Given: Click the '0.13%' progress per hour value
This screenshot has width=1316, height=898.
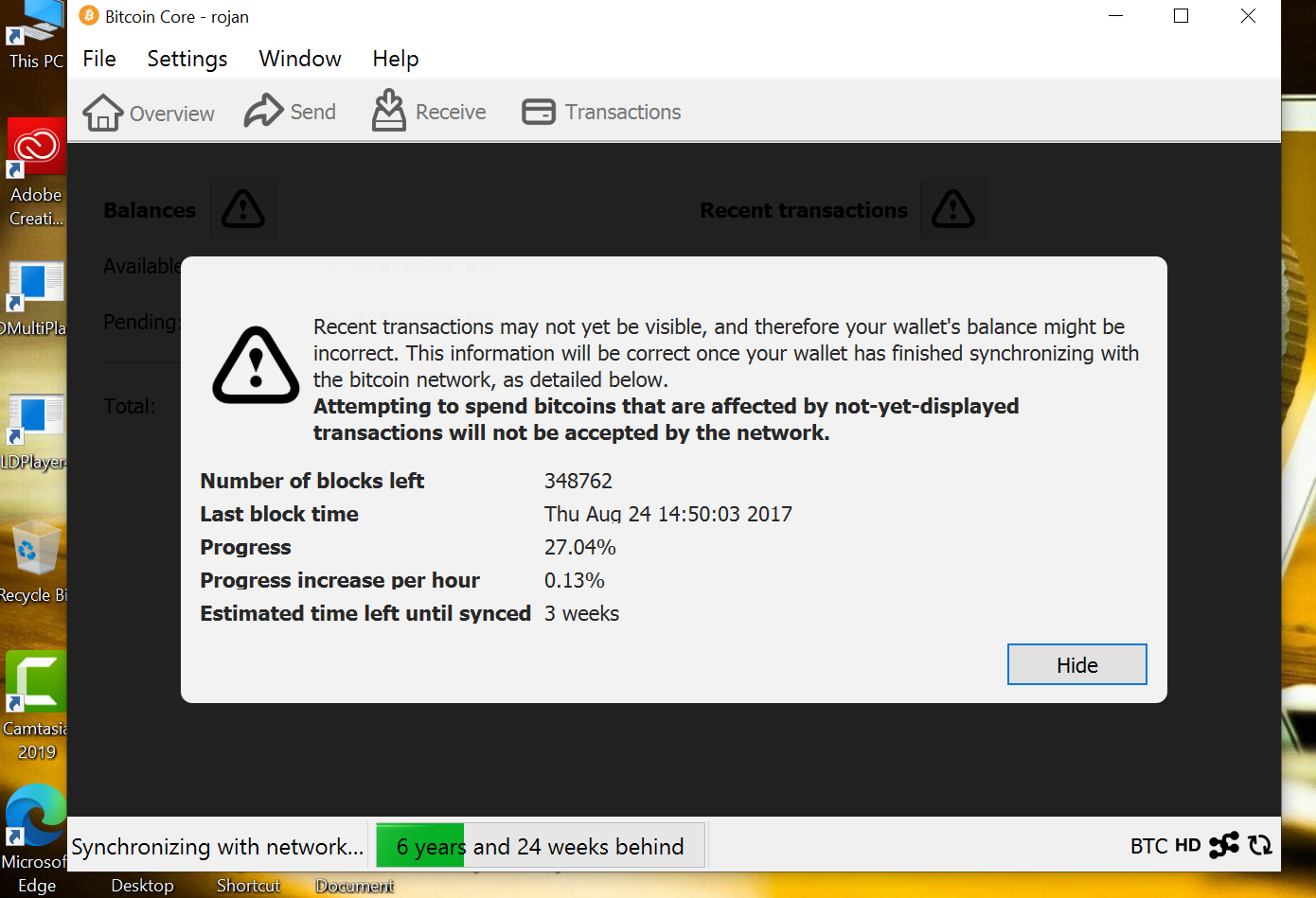Looking at the screenshot, I should point(575,580).
